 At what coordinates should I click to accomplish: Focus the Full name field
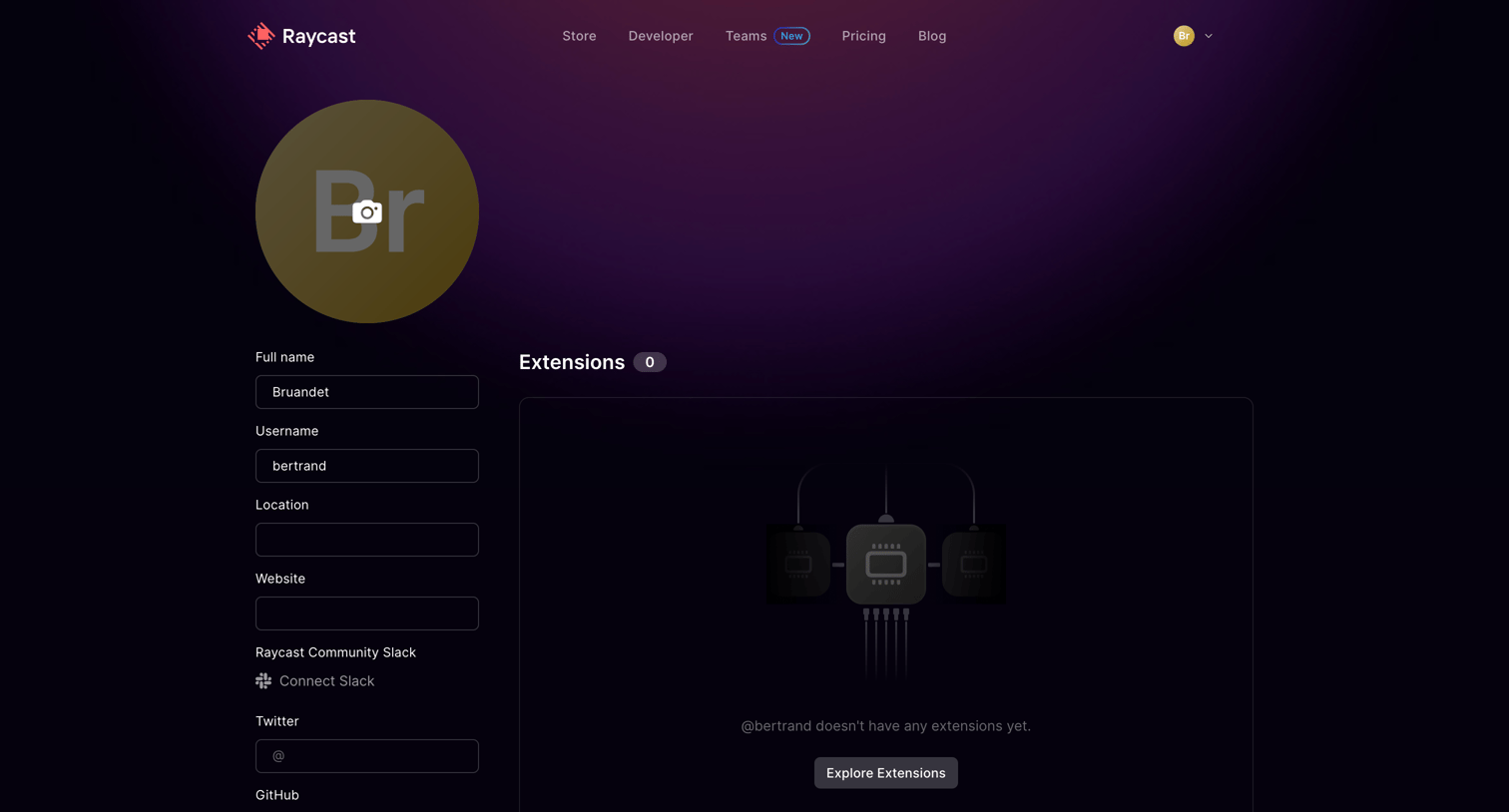pyautogui.click(x=367, y=392)
